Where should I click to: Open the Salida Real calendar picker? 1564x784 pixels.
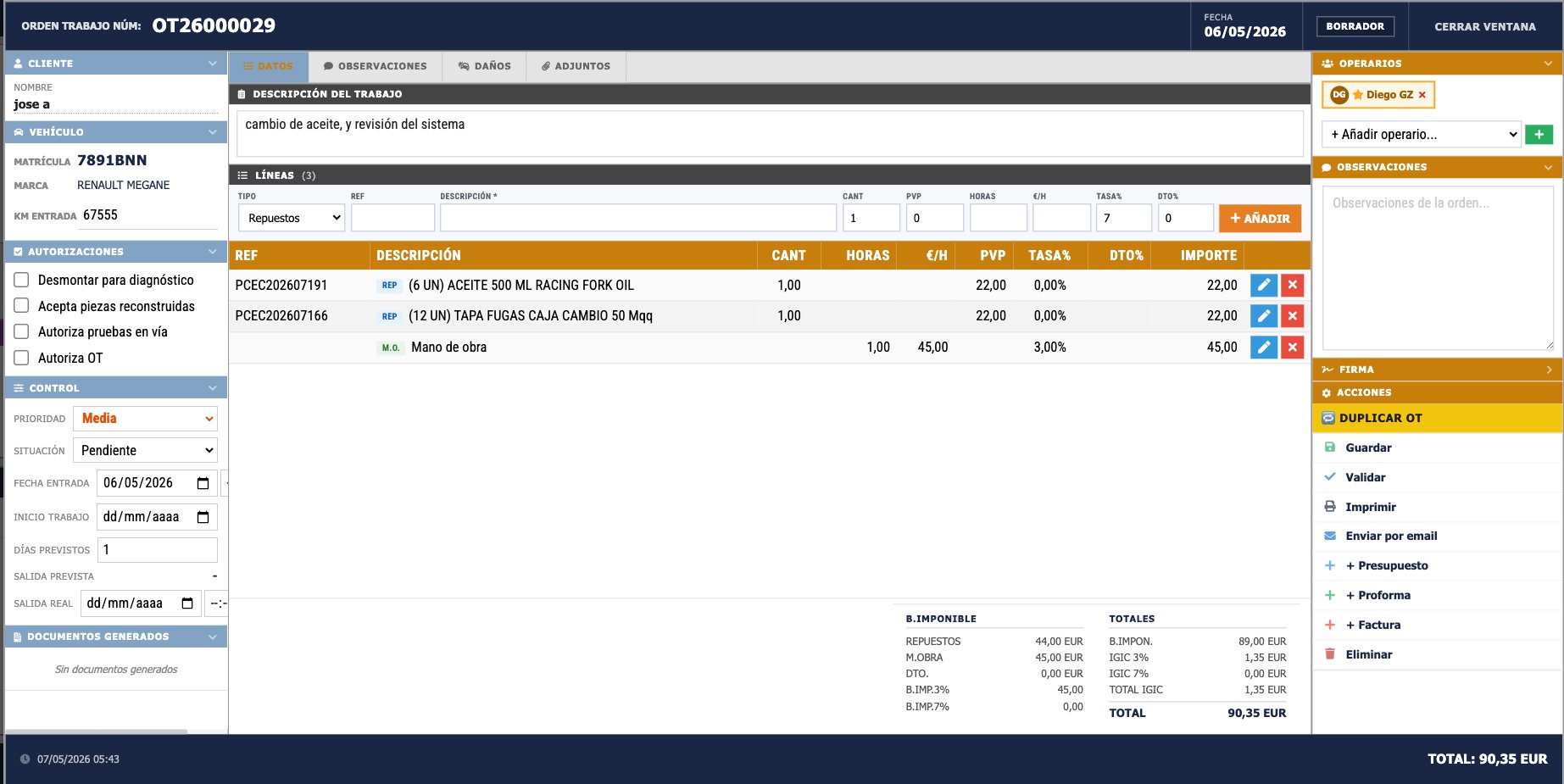click(187, 603)
